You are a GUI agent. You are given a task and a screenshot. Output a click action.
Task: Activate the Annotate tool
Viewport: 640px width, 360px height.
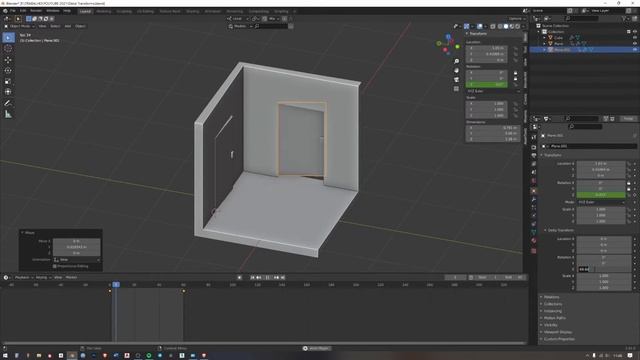(8, 103)
